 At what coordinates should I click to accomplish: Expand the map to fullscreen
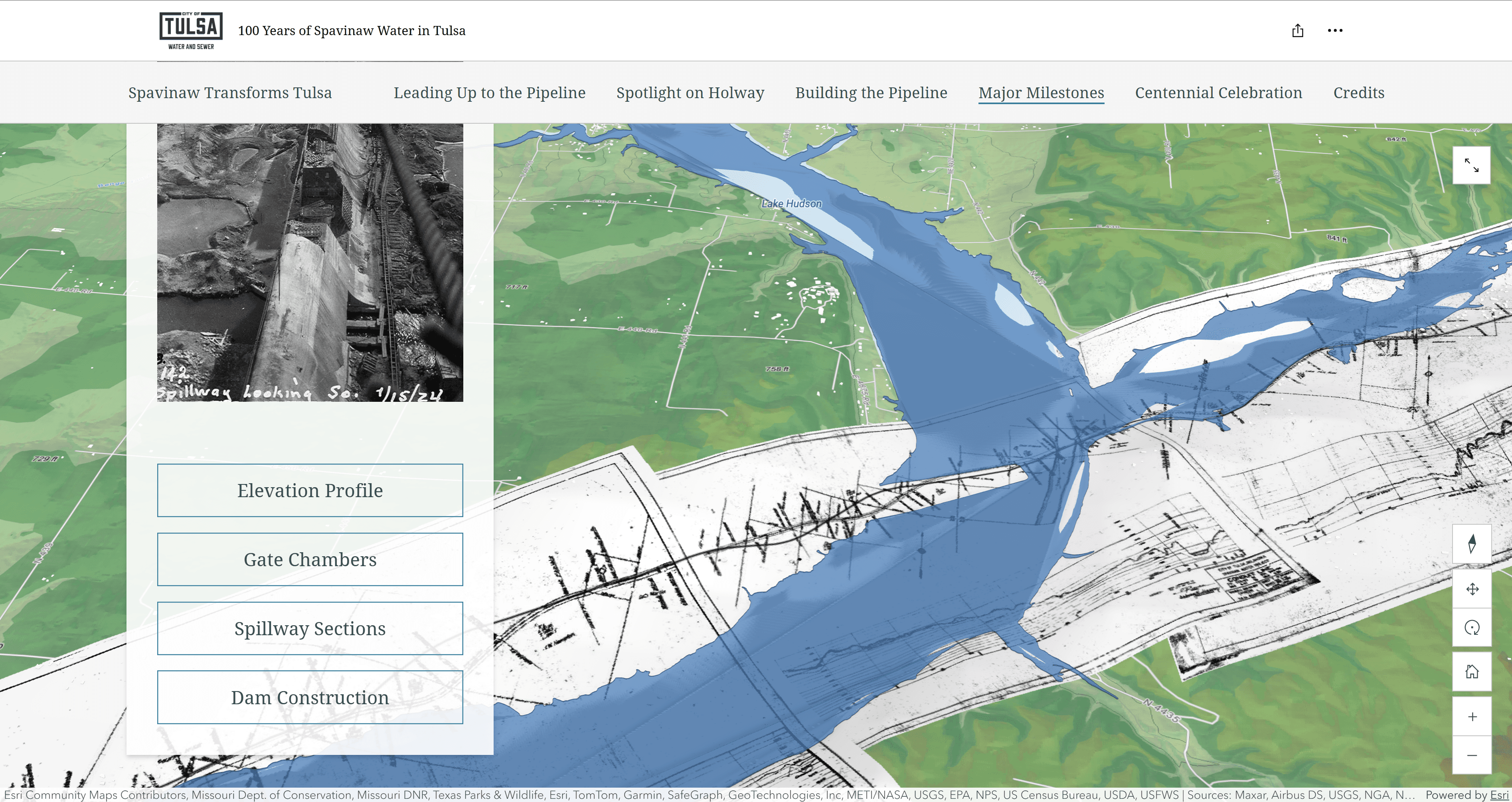pyautogui.click(x=1471, y=166)
